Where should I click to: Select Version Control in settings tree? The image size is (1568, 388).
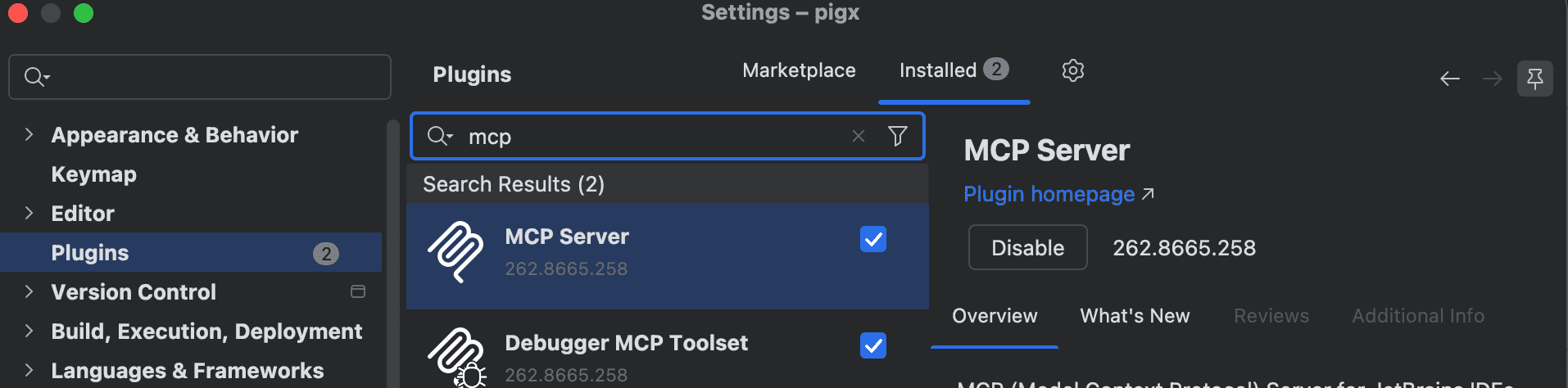coord(134,292)
